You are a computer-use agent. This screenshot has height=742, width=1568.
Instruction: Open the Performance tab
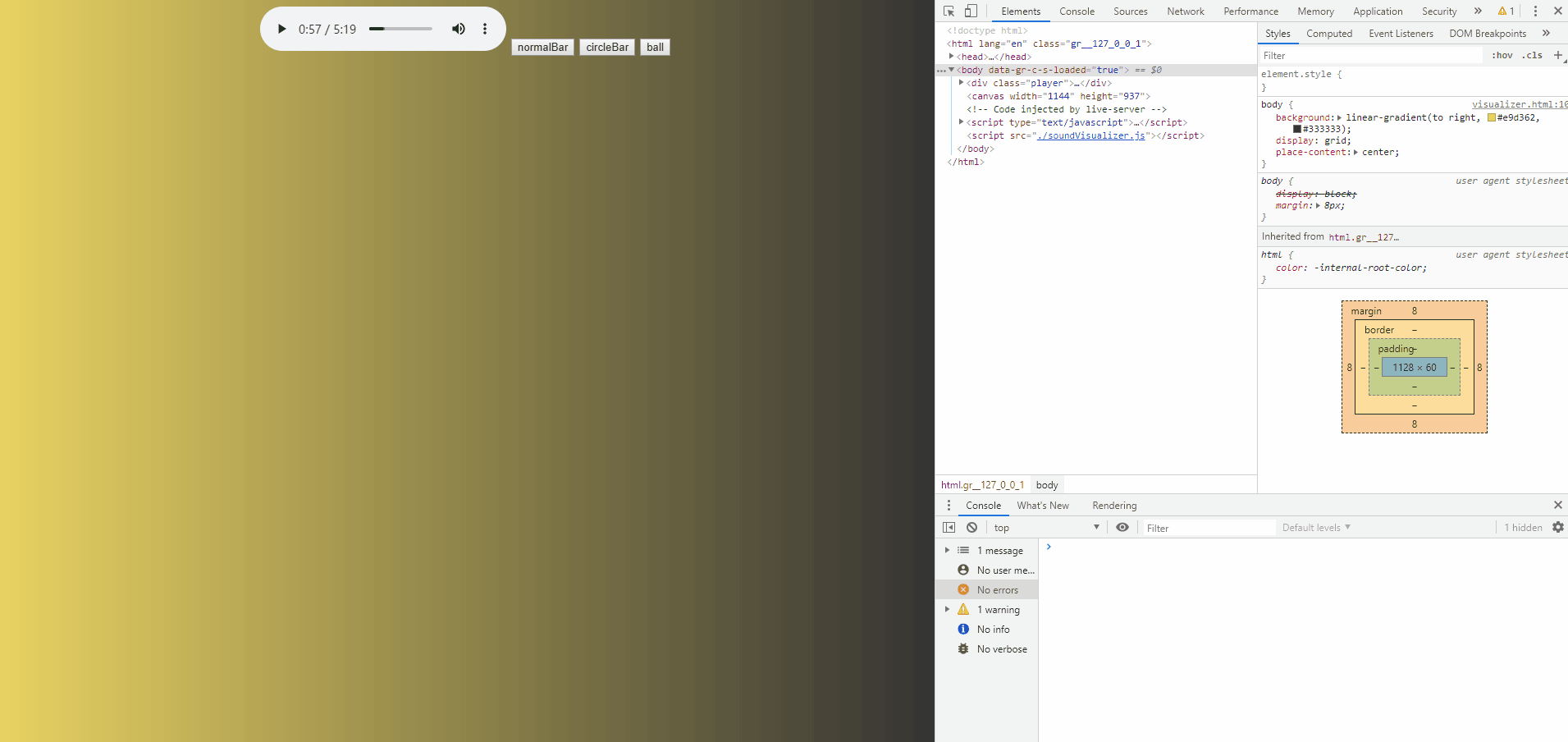coord(1250,11)
